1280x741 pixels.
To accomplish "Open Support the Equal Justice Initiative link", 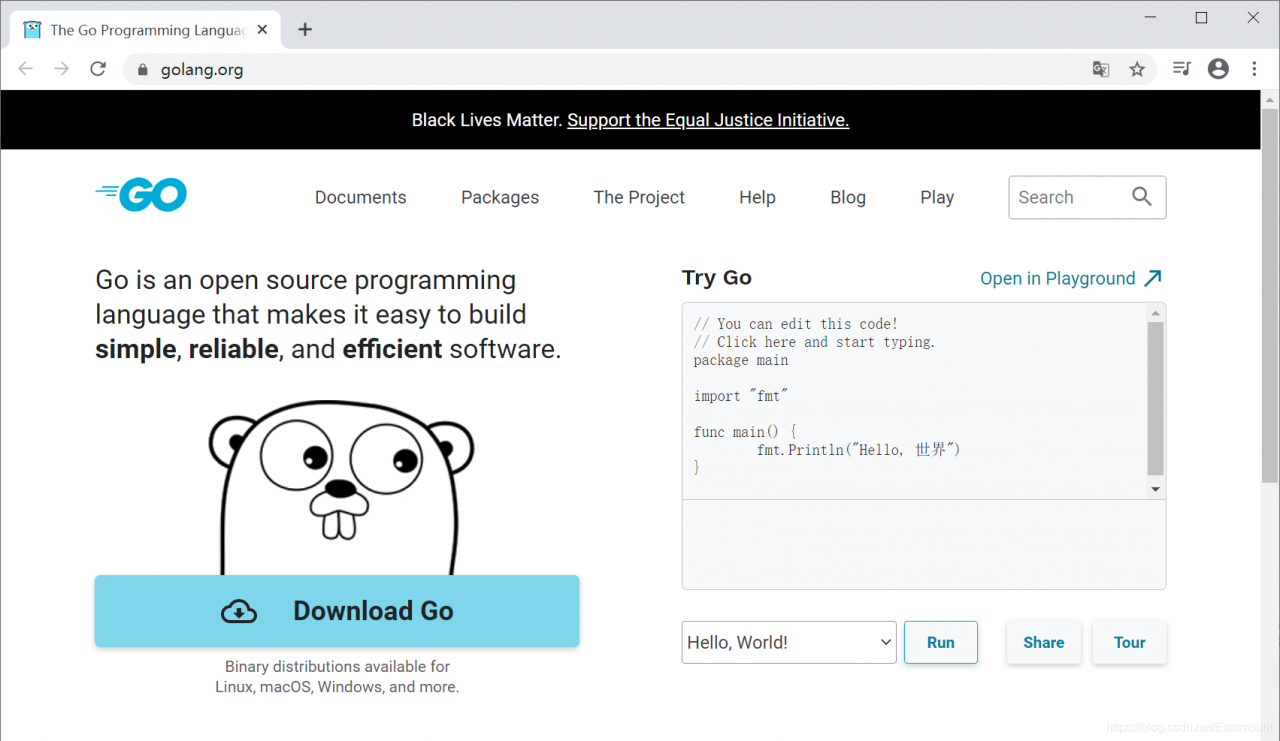I will coord(708,120).
